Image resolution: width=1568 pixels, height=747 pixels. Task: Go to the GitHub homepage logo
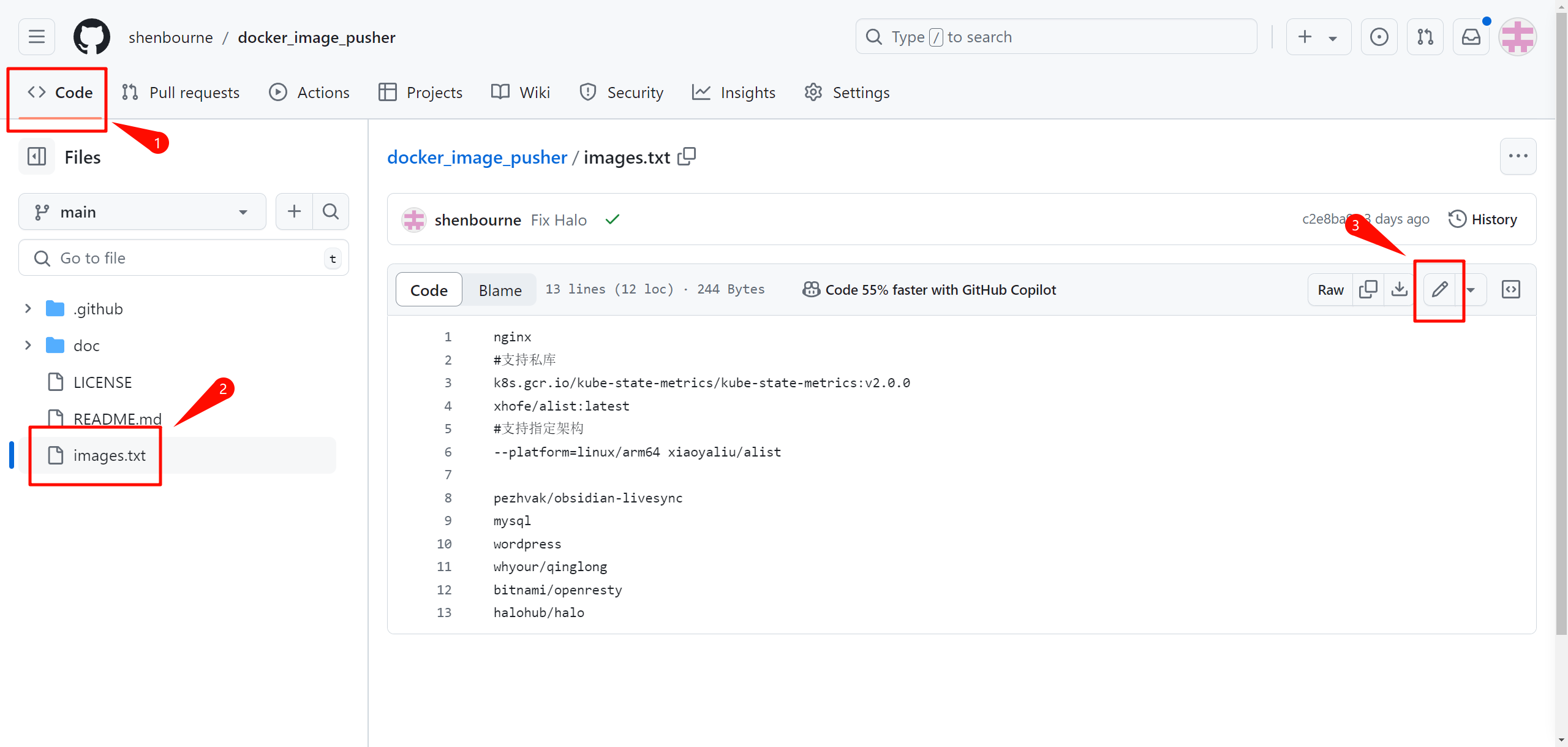pos(92,37)
